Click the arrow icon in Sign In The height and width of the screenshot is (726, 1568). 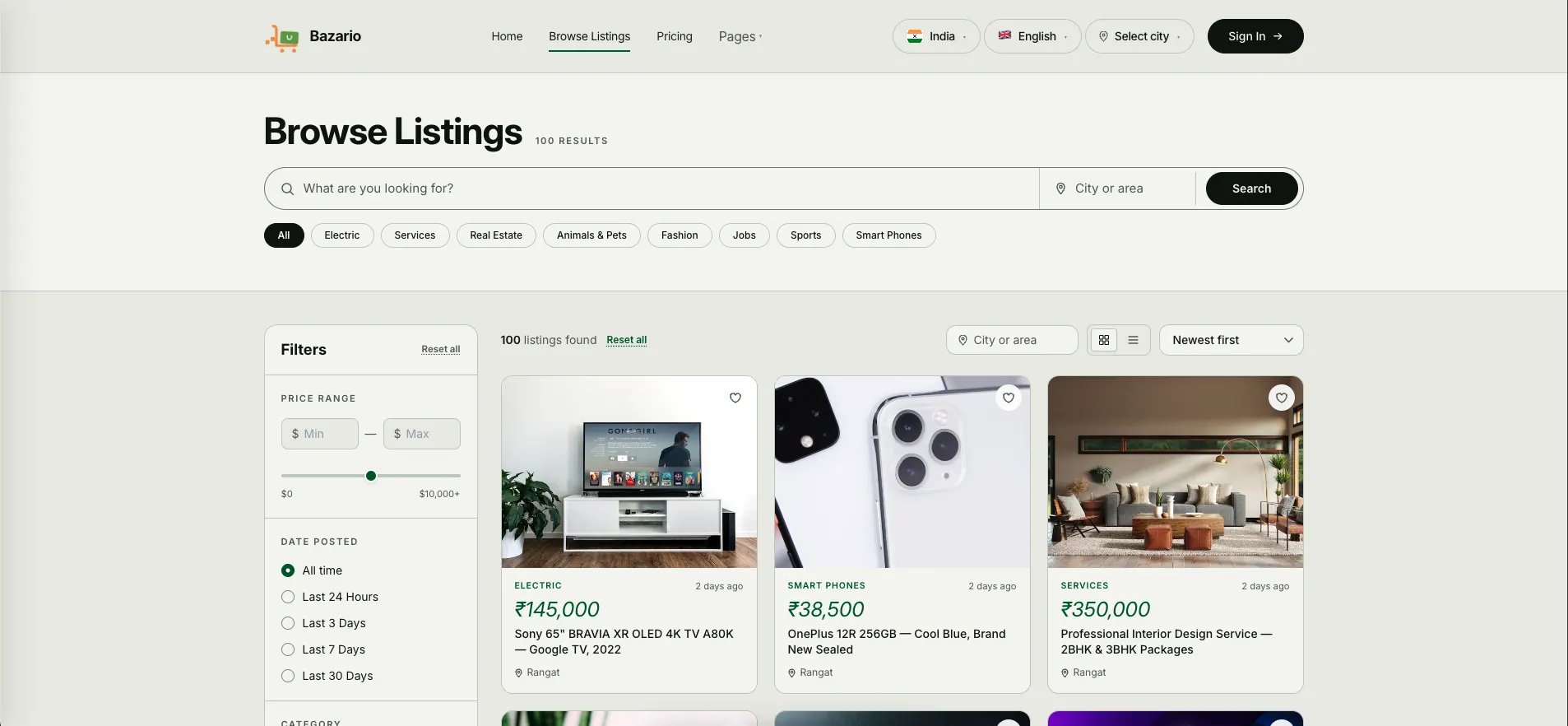click(x=1278, y=36)
